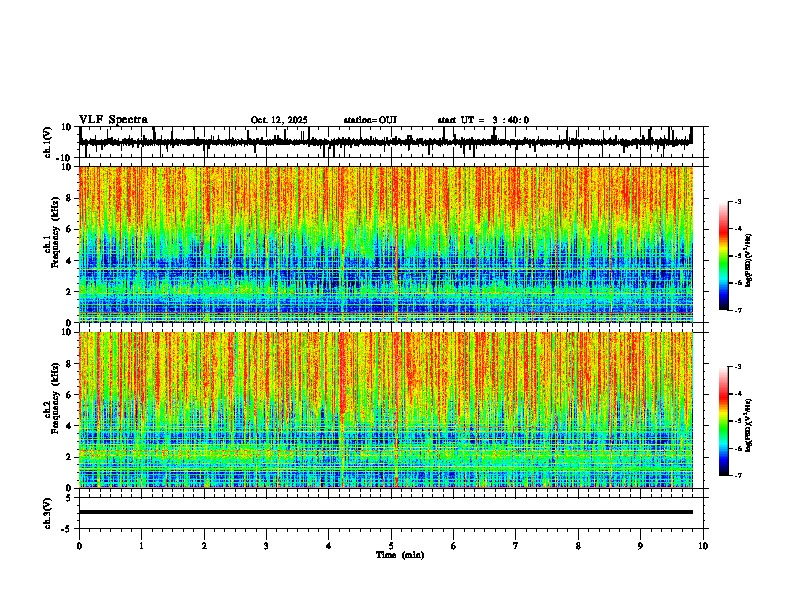Click the last time axis label '10'

tap(703, 546)
